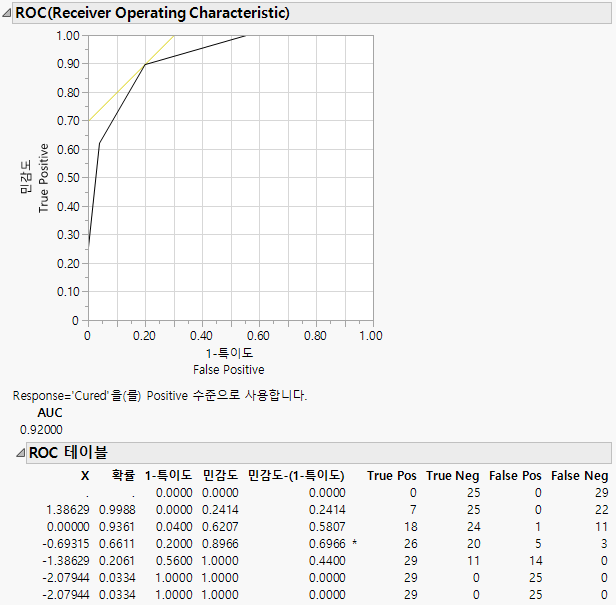Screen dimensions: 616x605
Task: Click the ROC(Receiver Operating Characteristic) title bar
Action: point(312,13)
